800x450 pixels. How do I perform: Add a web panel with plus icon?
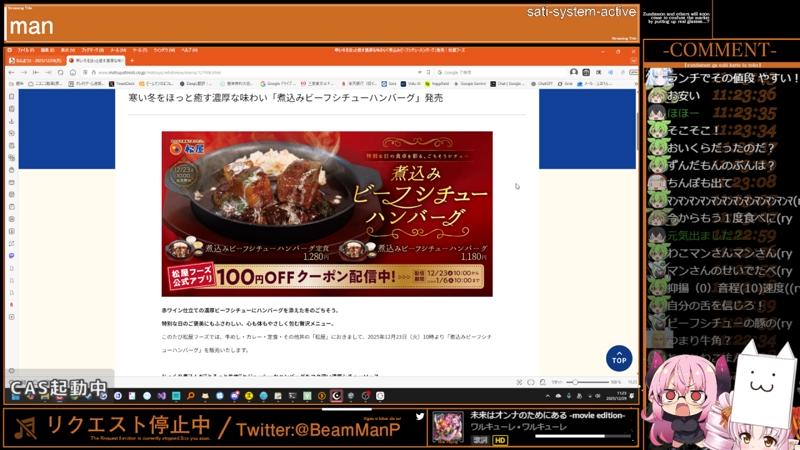[11, 317]
